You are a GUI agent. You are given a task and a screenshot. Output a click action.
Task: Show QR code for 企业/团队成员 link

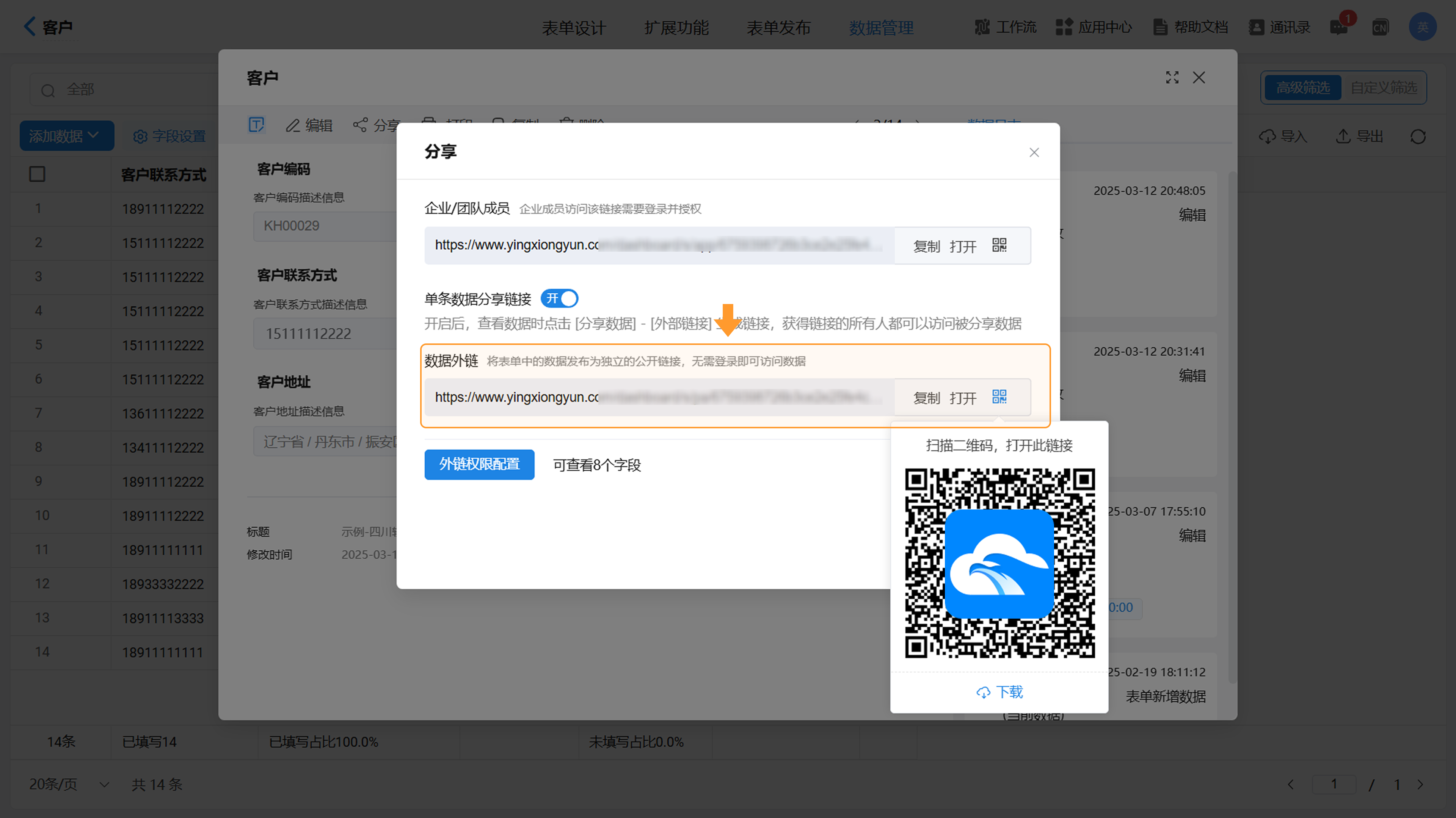tap(999, 245)
